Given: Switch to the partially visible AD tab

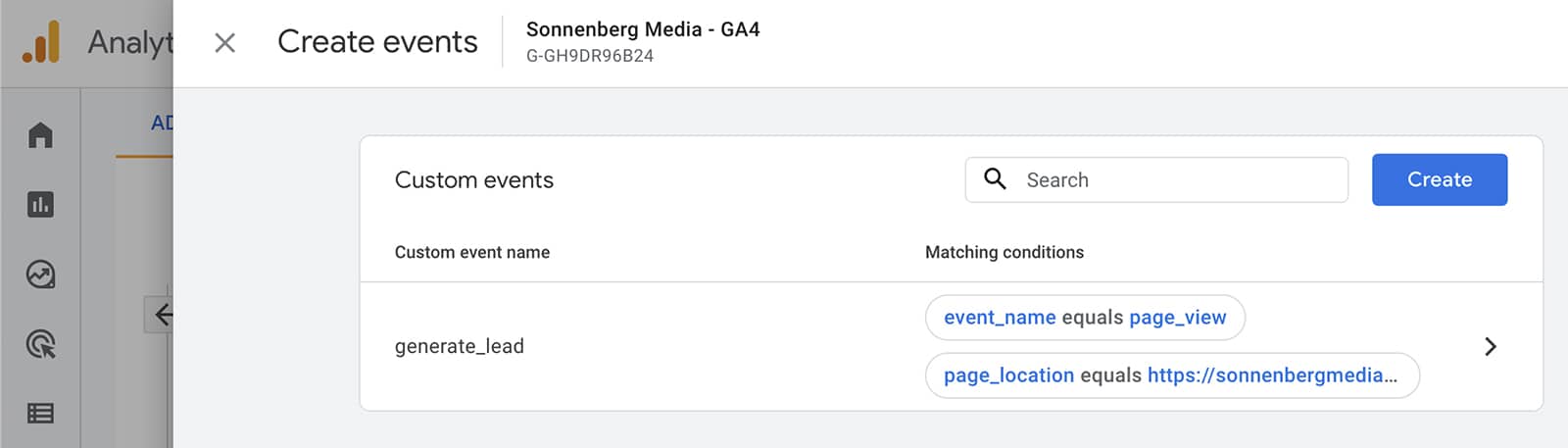Looking at the screenshot, I should (162, 124).
